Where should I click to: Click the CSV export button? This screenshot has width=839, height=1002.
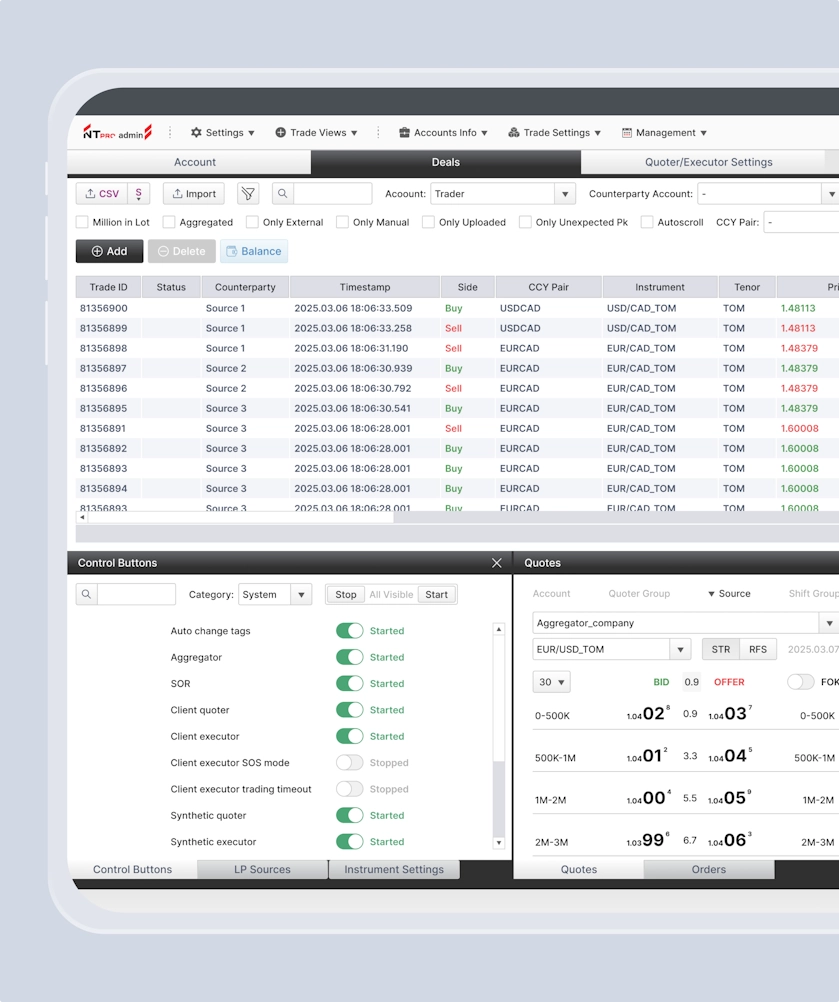101,194
